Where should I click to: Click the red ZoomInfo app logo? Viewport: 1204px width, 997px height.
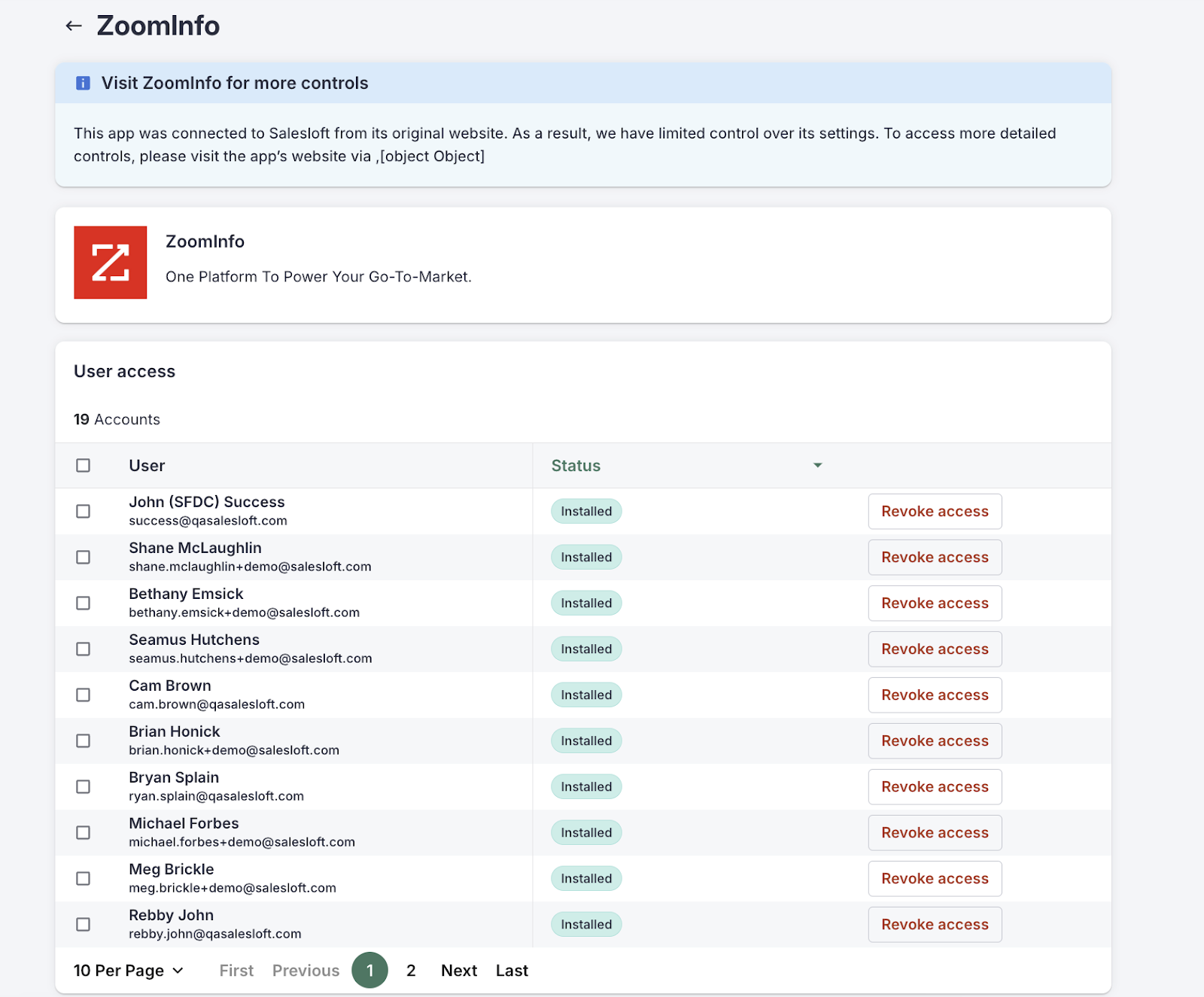111,263
